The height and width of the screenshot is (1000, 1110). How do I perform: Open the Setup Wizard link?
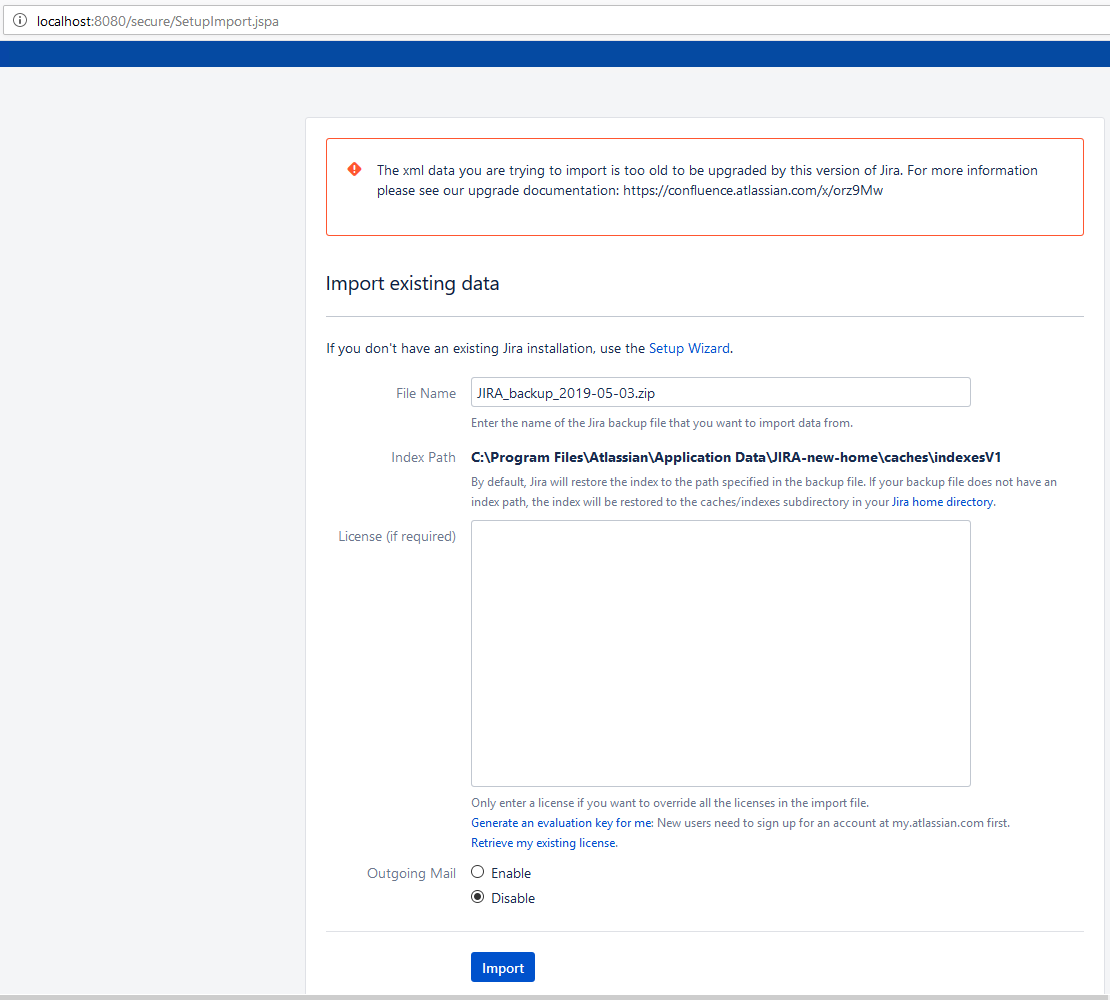689,348
